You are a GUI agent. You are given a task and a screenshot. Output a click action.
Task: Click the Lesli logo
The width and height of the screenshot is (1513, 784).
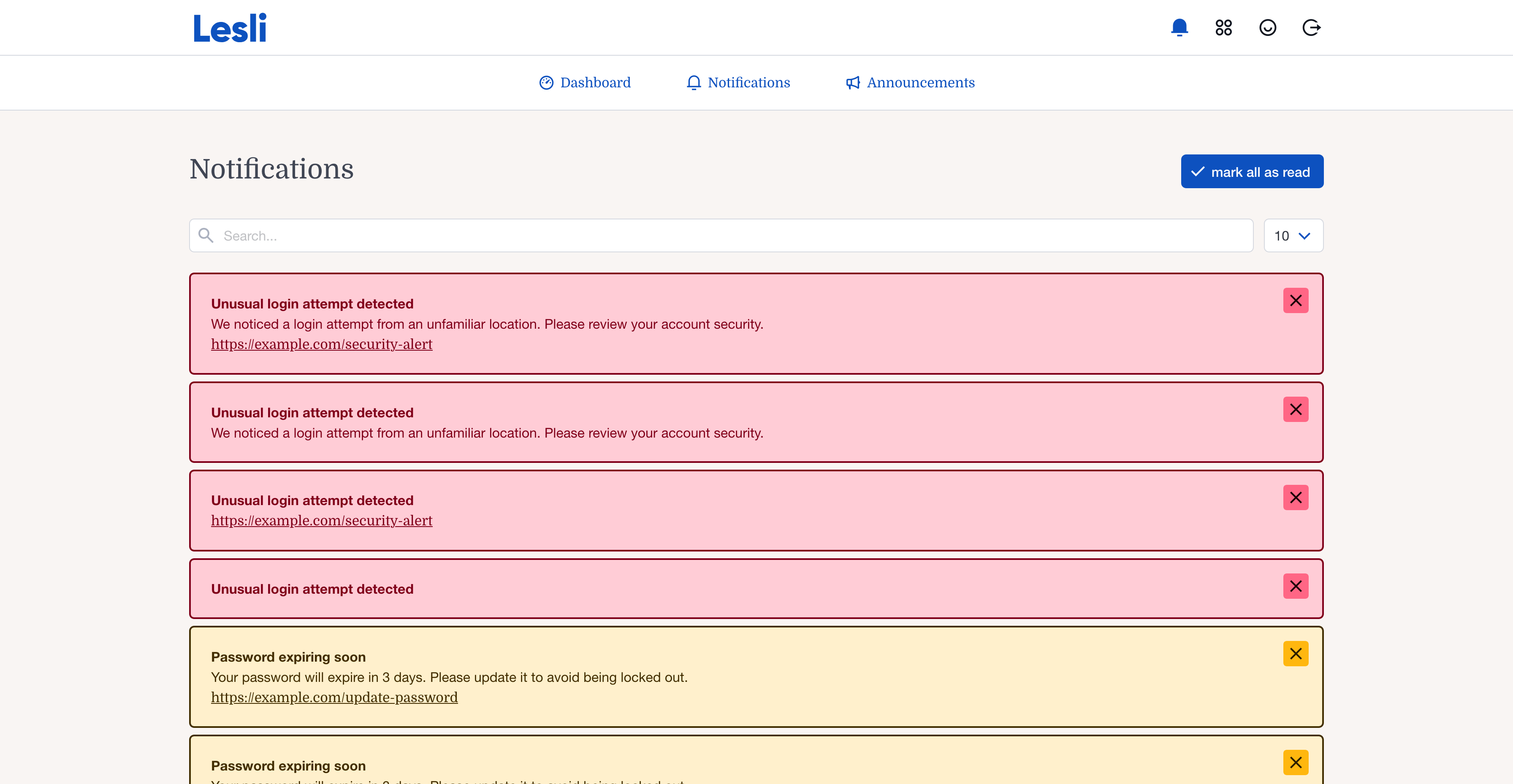point(230,27)
